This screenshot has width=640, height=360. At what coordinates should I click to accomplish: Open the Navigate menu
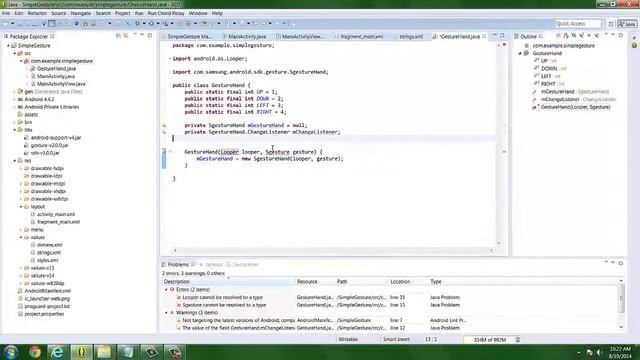pyautogui.click(x=81, y=13)
